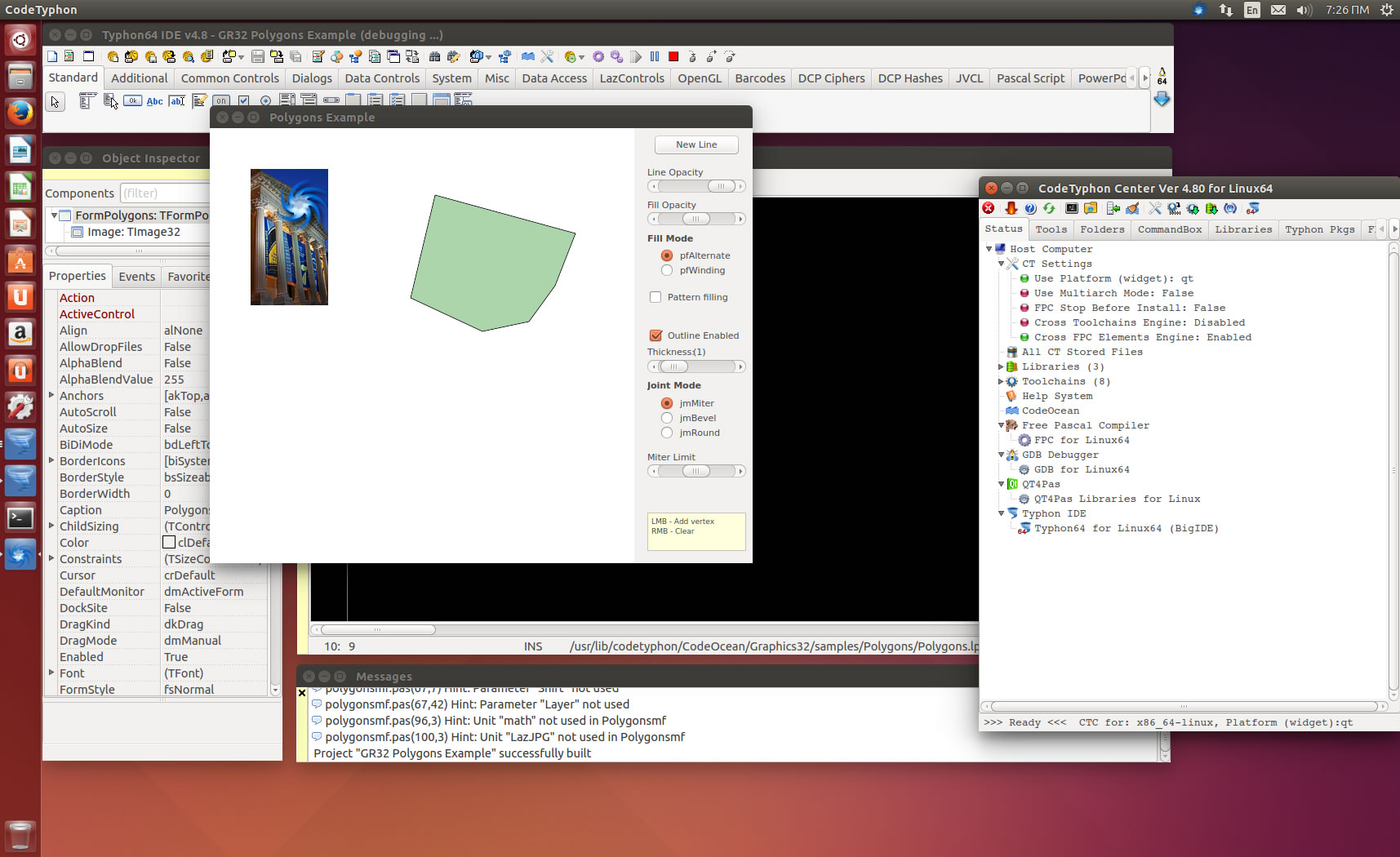The height and width of the screenshot is (857, 1400).
Task: Open the CommandBox tab in CodeTyphon Center
Action: 1170,229
